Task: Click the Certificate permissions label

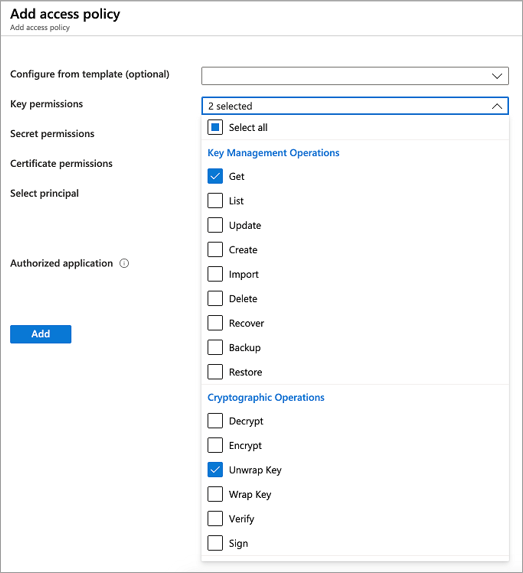Action: (x=61, y=163)
